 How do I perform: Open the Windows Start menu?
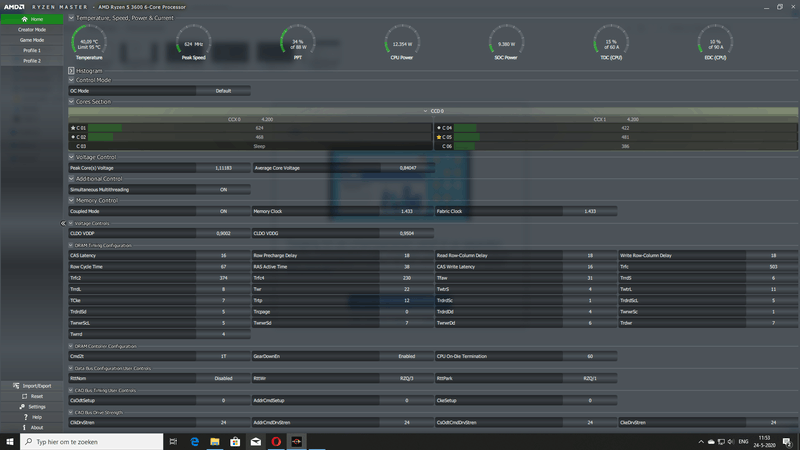click(10, 442)
